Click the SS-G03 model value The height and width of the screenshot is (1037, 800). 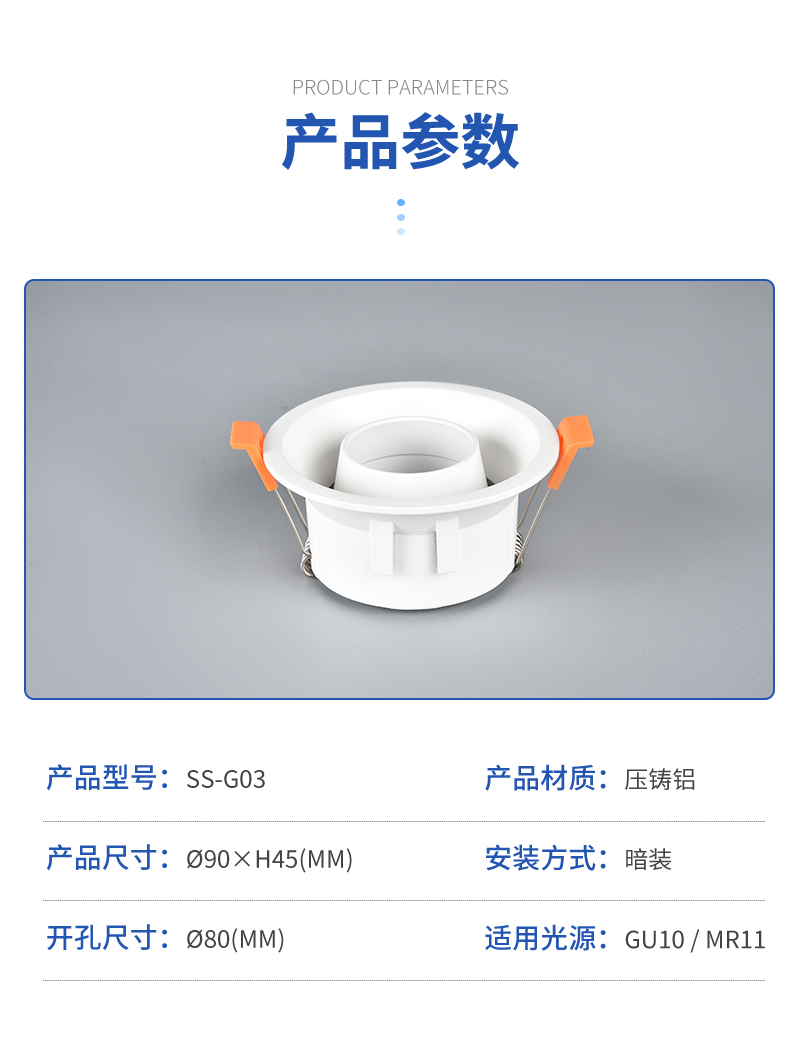coord(225,779)
